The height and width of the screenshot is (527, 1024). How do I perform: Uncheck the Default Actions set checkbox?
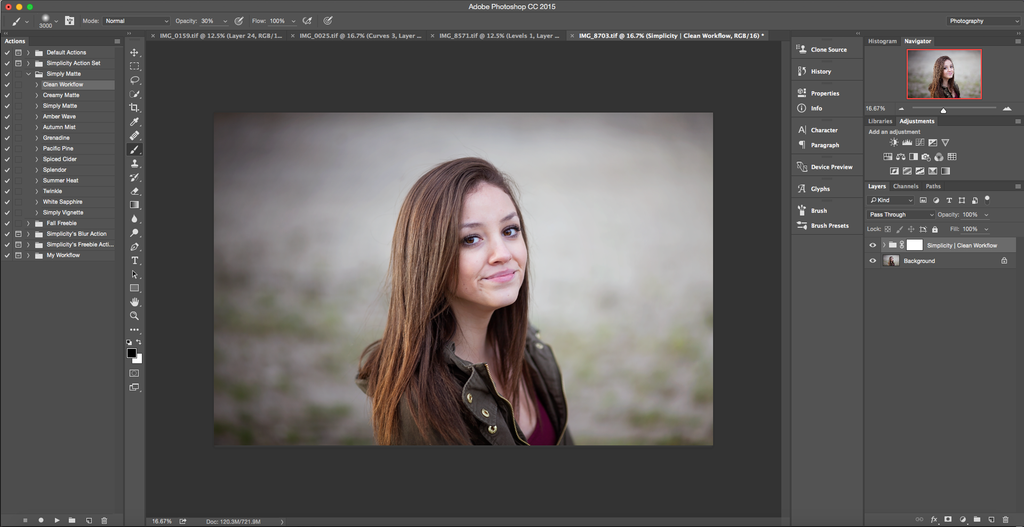[x=8, y=52]
